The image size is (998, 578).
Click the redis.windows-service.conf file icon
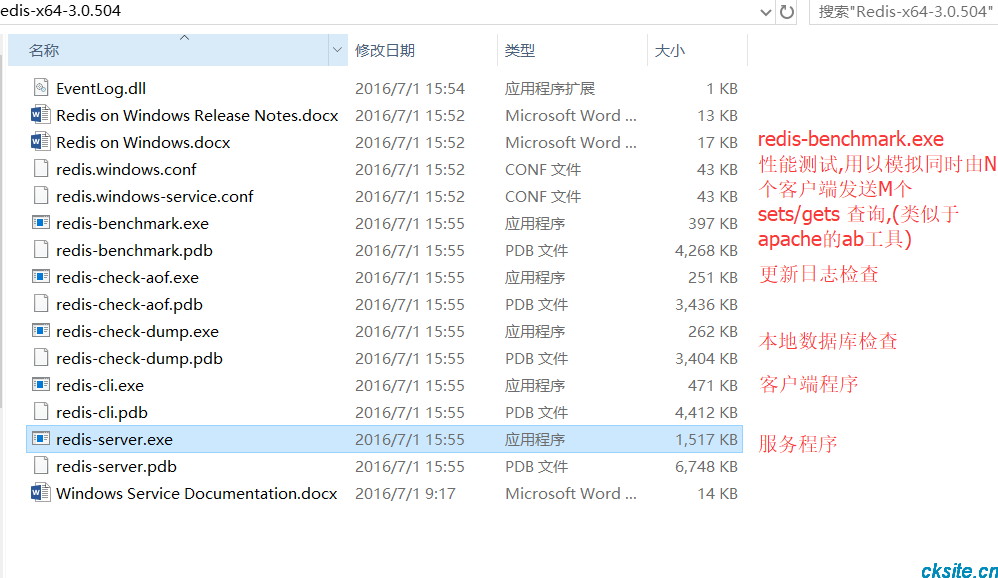click(41, 195)
